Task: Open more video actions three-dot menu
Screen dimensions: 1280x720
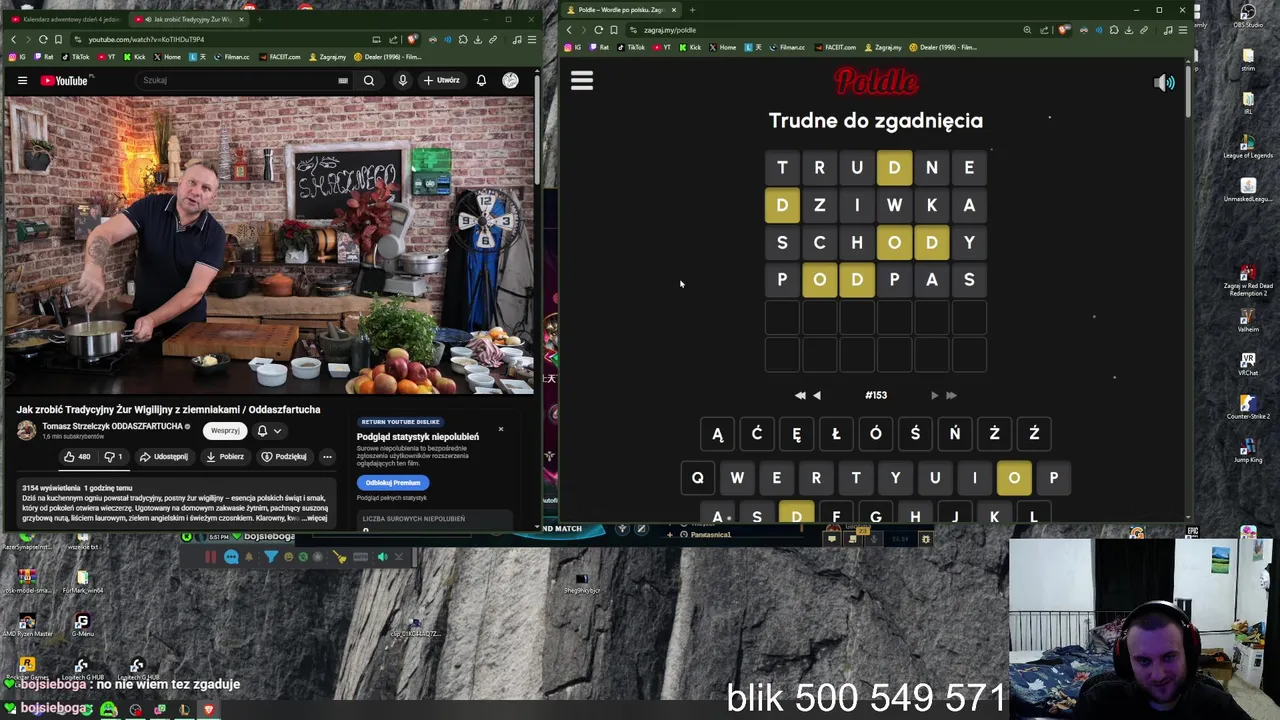Action: click(x=327, y=457)
